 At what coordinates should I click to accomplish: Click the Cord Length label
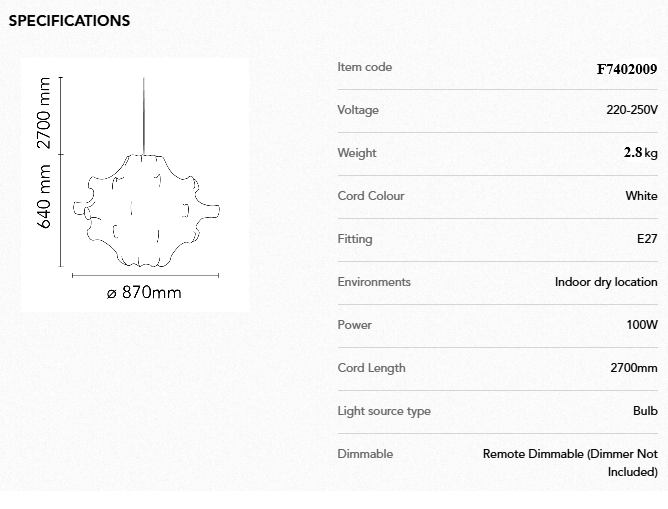pyautogui.click(x=372, y=368)
